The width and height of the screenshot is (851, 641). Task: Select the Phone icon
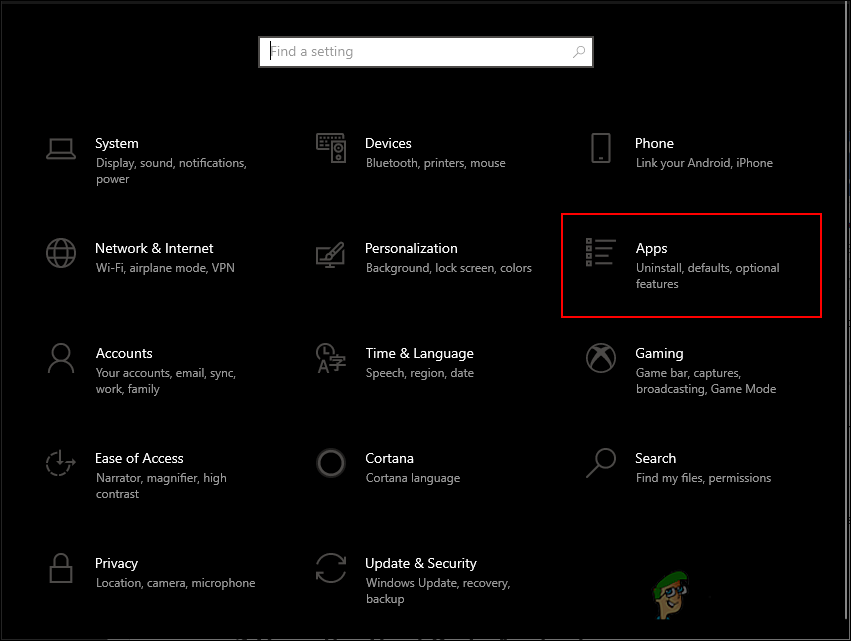coord(601,147)
